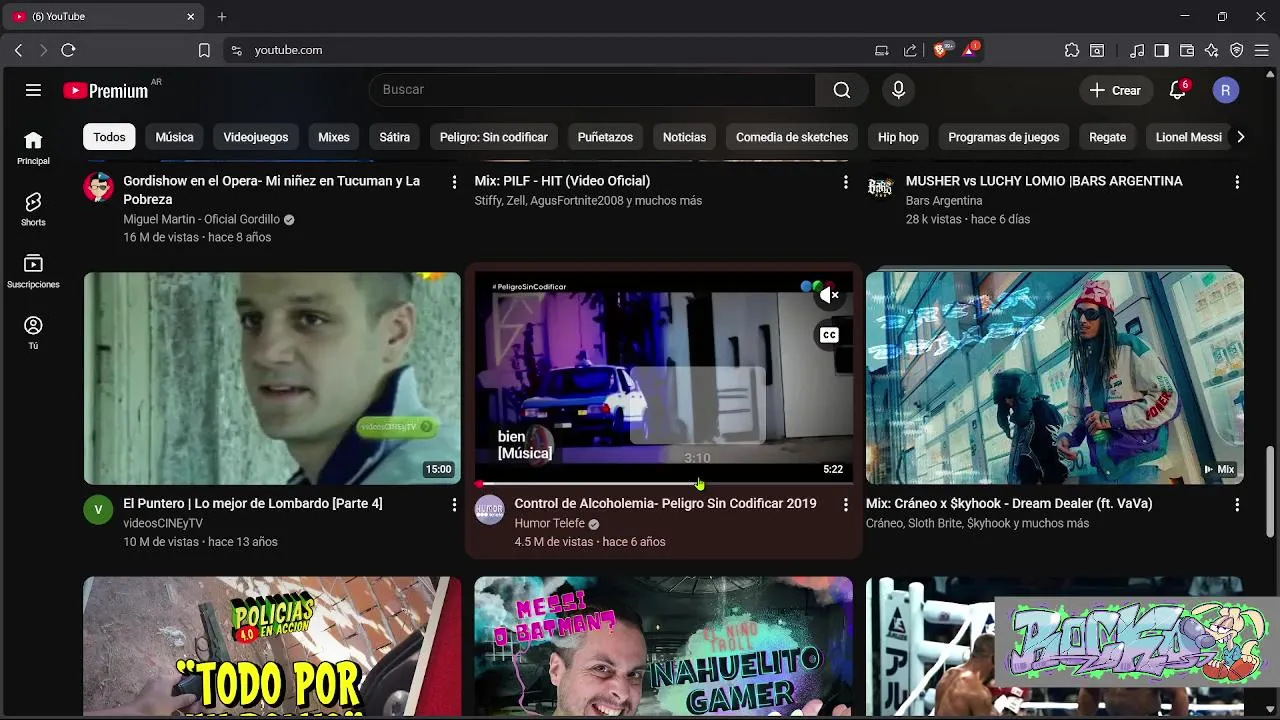Open options menu for Mix: PILF
The image size is (1280, 720).
pyautogui.click(x=845, y=182)
